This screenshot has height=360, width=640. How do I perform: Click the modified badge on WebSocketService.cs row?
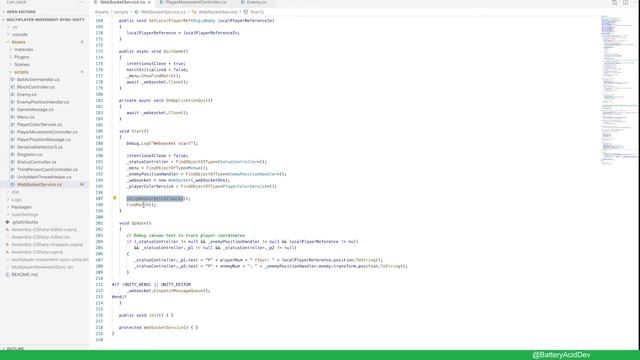(x=82, y=184)
